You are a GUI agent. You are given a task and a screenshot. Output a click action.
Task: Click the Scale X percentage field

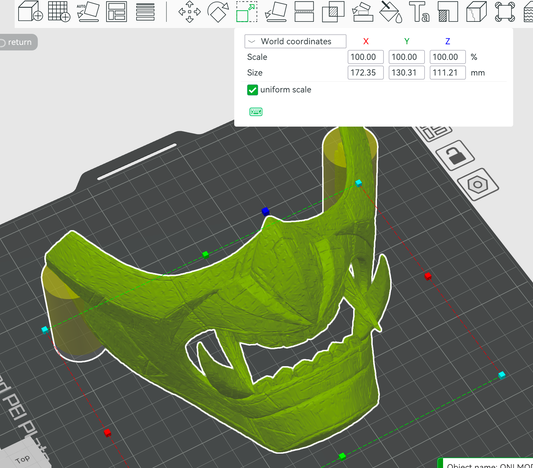click(365, 57)
